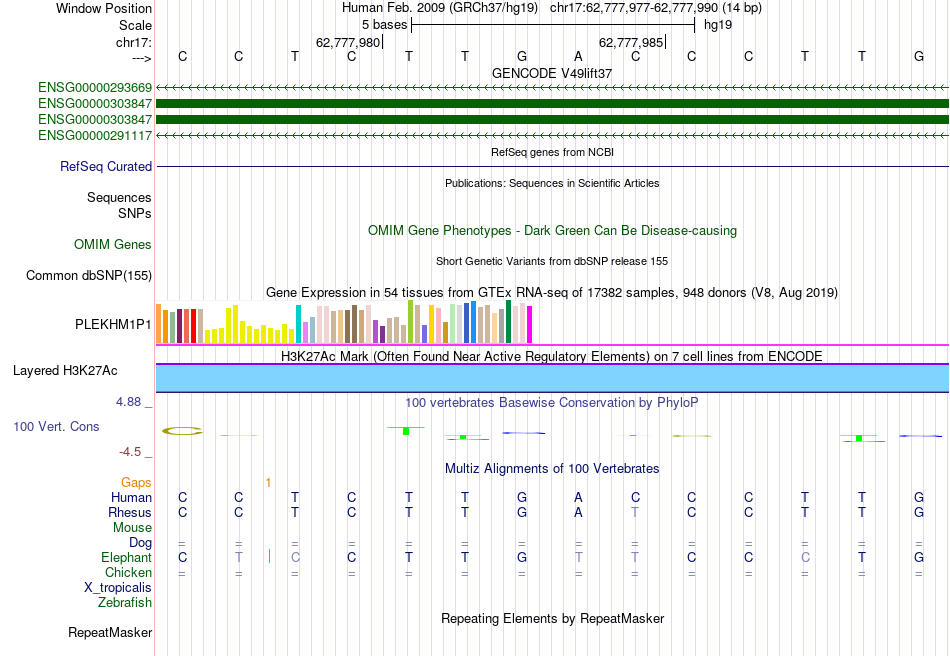Screen dimensions: 950x656
Task: Click the 100 Vert. Cons track label
Action: [56, 426]
